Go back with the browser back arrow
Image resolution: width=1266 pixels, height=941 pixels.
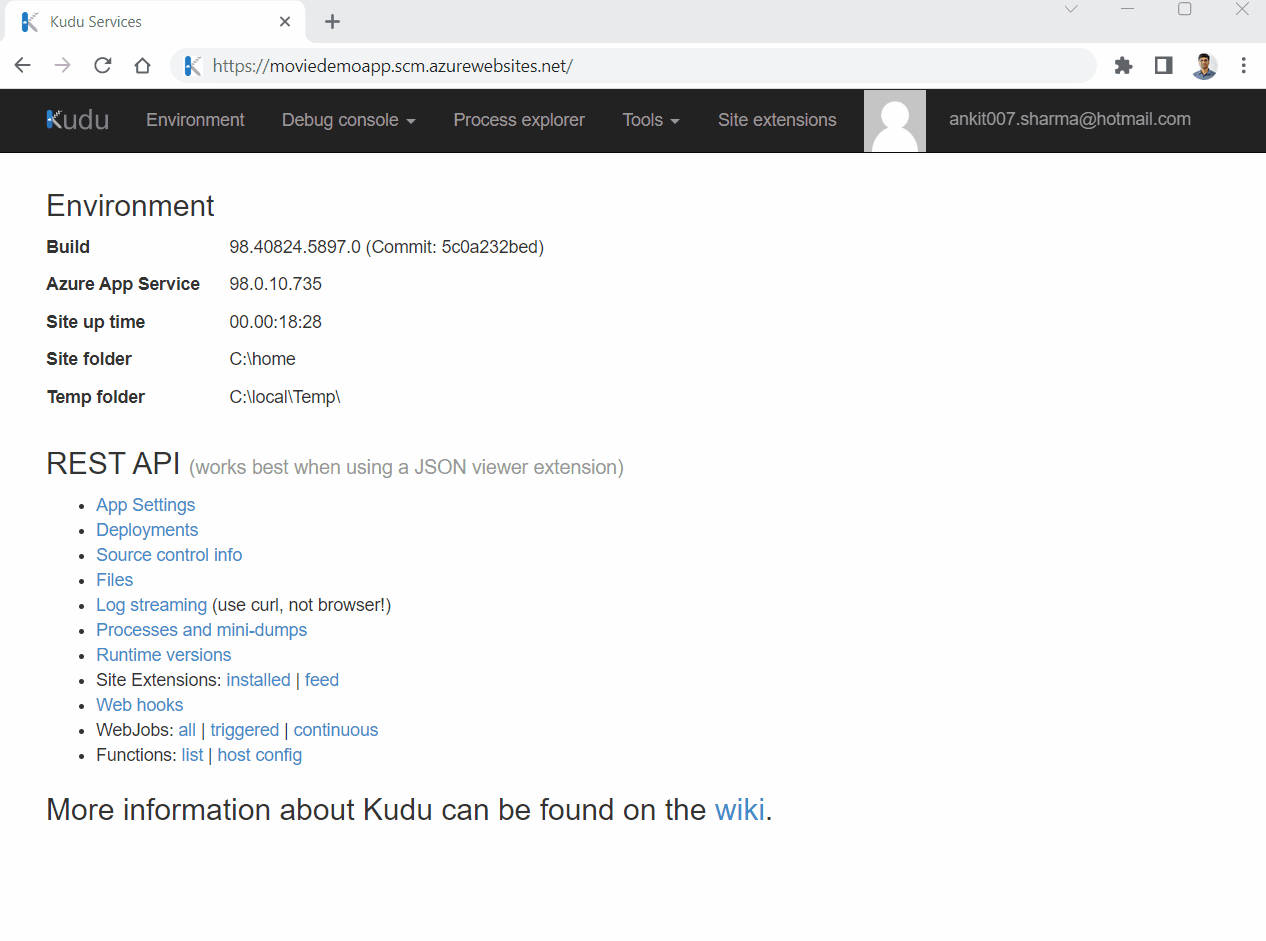click(22, 65)
